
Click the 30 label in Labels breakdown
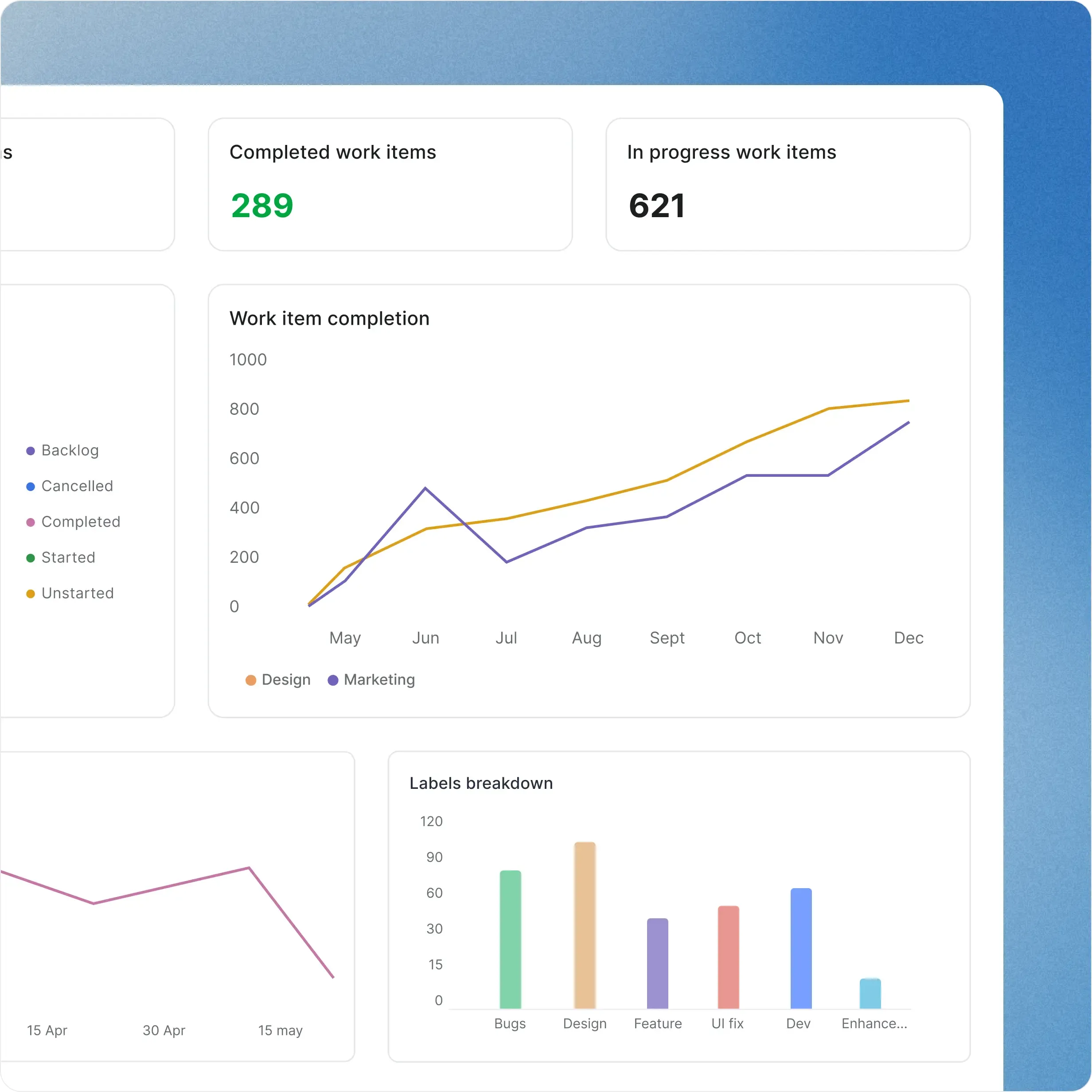[434, 928]
